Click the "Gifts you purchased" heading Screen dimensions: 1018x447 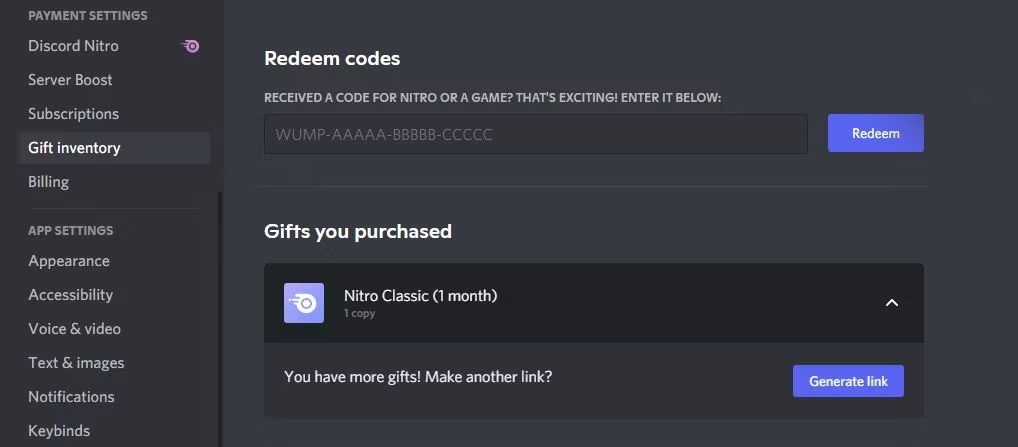[357, 232]
